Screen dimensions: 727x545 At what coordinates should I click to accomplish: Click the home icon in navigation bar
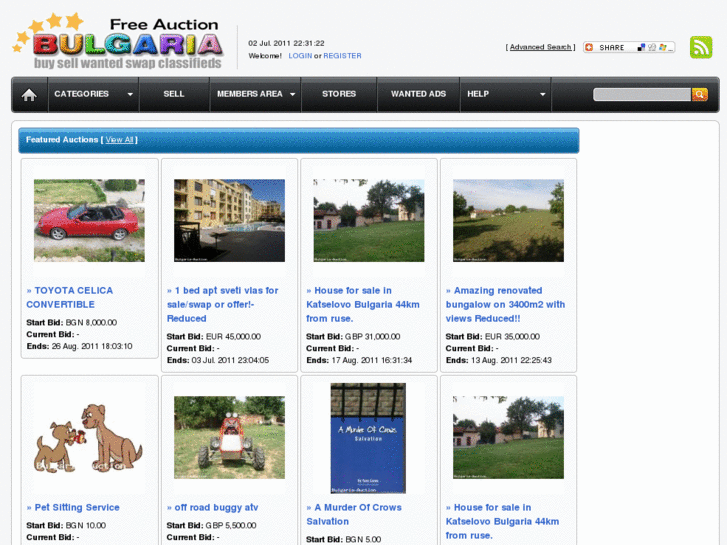point(29,95)
